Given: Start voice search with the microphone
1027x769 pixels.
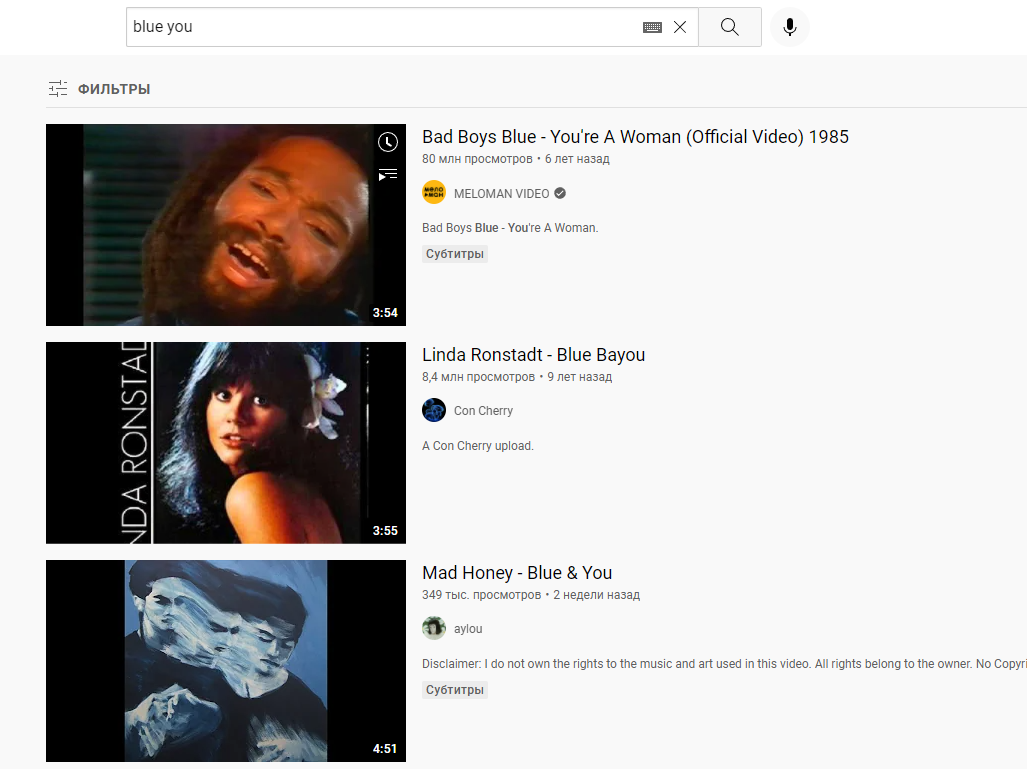Looking at the screenshot, I should [790, 27].
